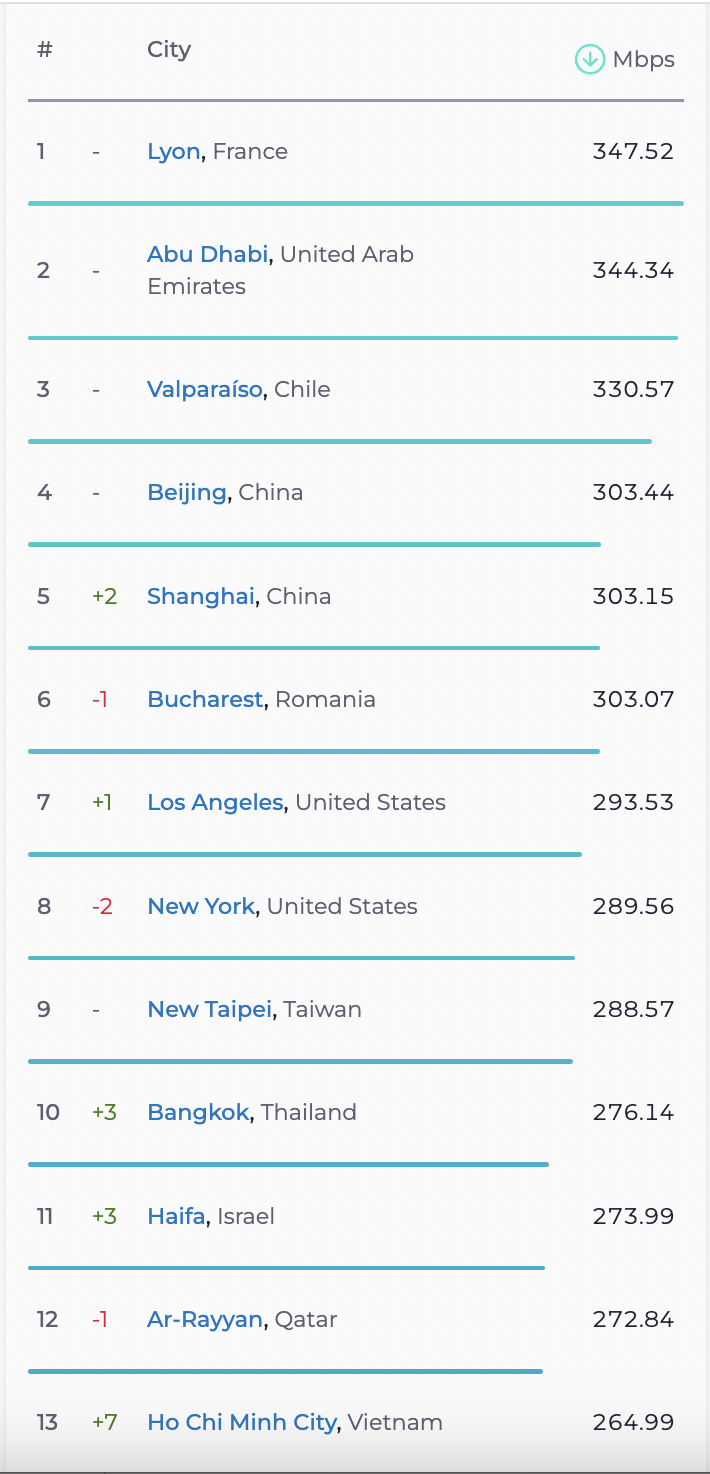Open the Haifa city link
Viewport: 710px width, 1474px height.
pyautogui.click(x=176, y=1216)
